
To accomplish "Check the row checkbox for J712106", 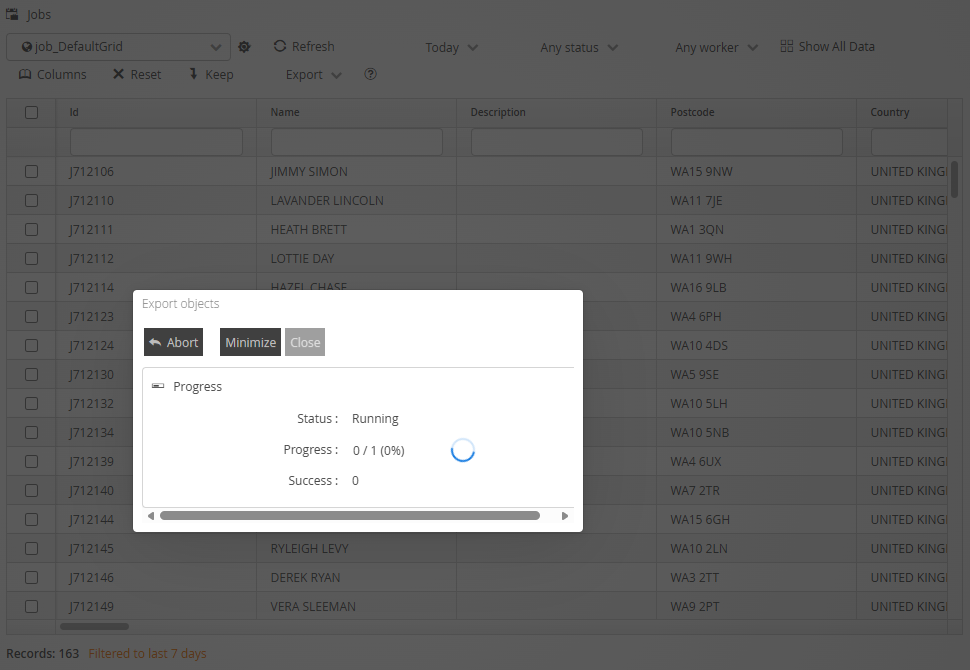I will [31, 172].
